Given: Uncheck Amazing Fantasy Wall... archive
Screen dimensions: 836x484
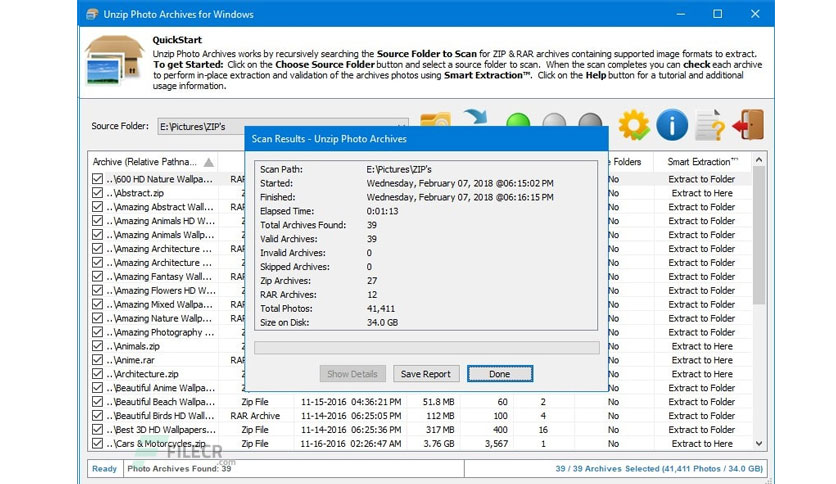Looking at the screenshot, I should click(97, 276).
